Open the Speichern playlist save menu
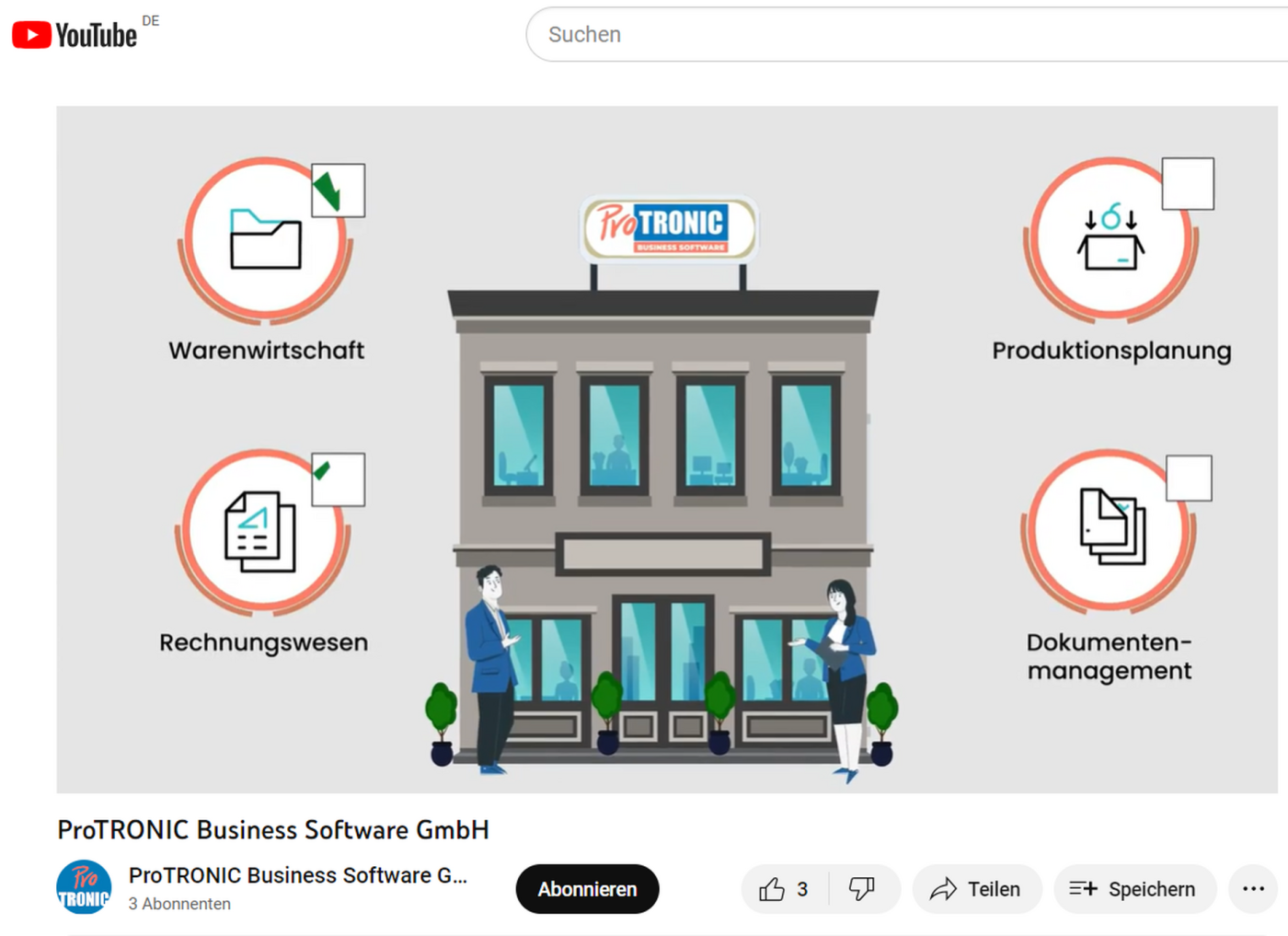 pos(1134,889)
